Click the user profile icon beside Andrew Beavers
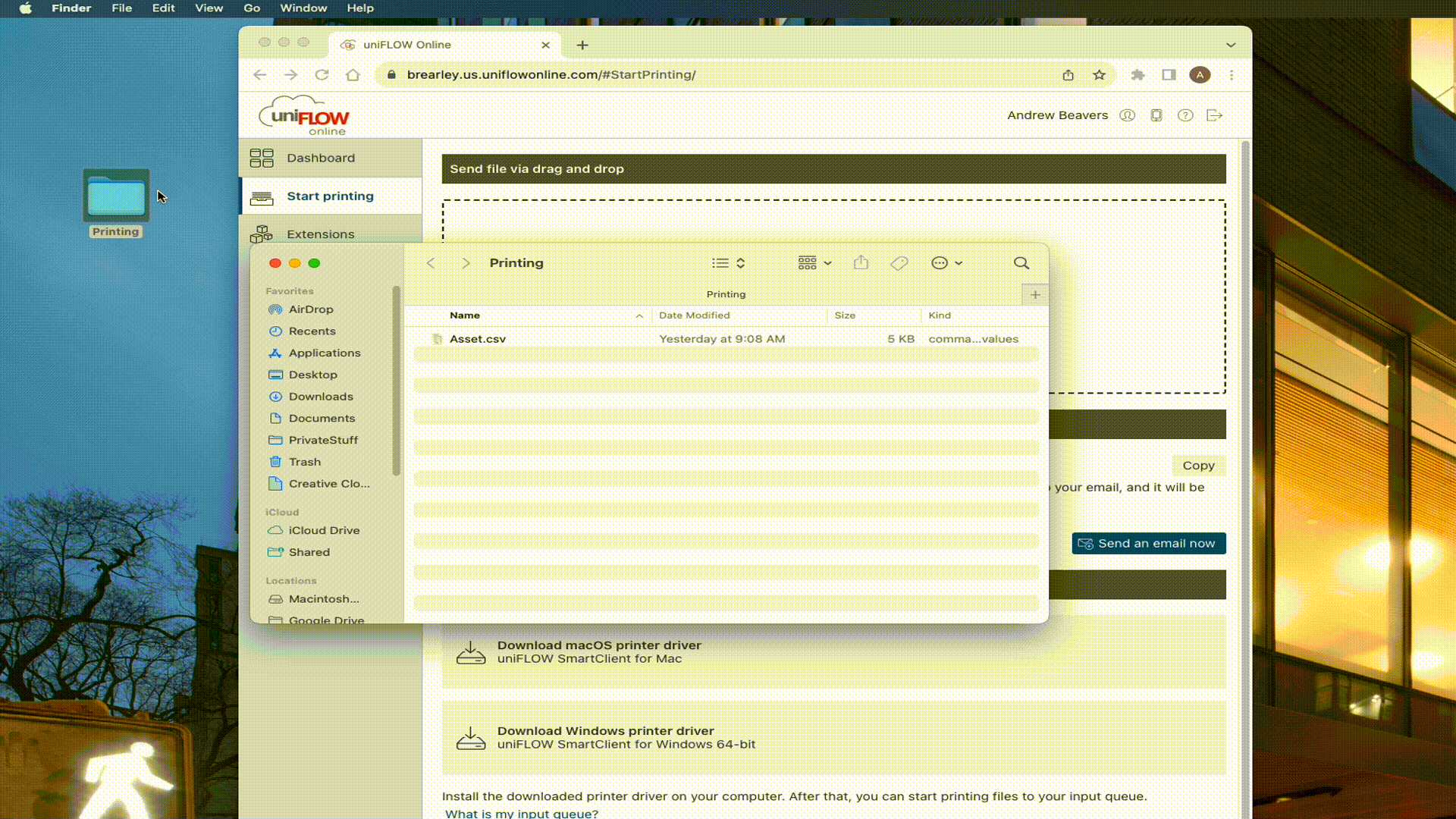1456x819 pixels. (x=1128, y=115)
